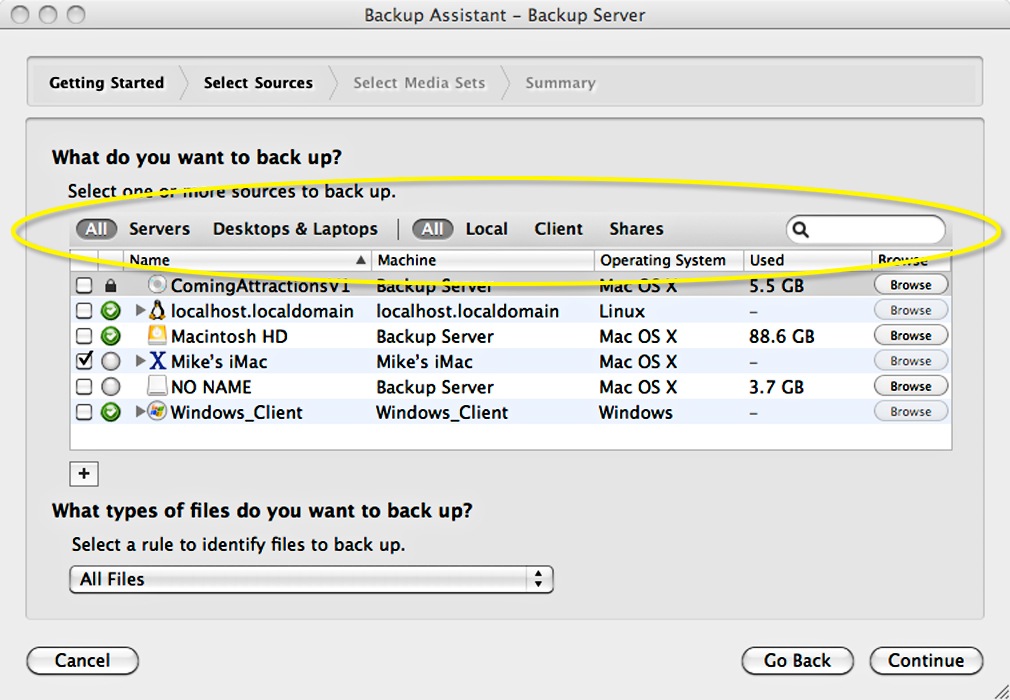Expand the Windows_Client disclosure triangle
The image size is (1010, 700).
click(140, 411)
